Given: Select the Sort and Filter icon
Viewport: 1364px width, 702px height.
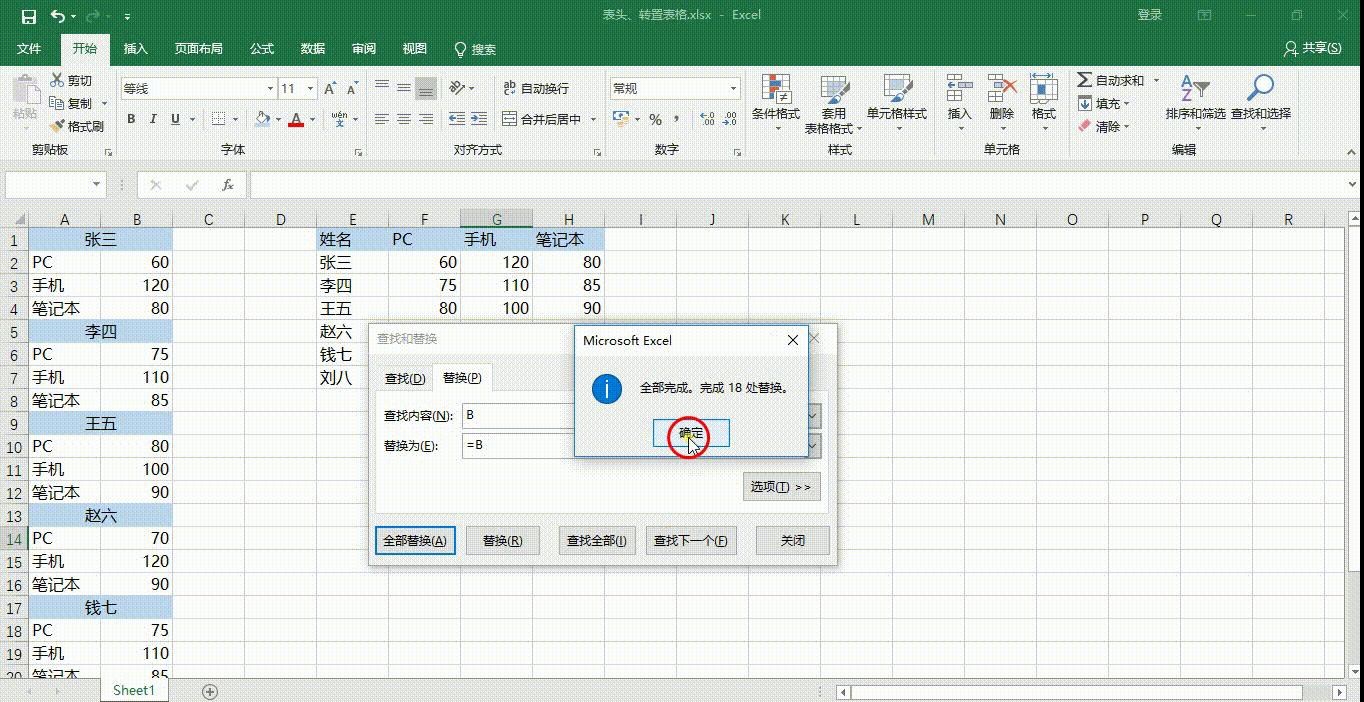Looking at the screenshot, I should pos(1197,100).
